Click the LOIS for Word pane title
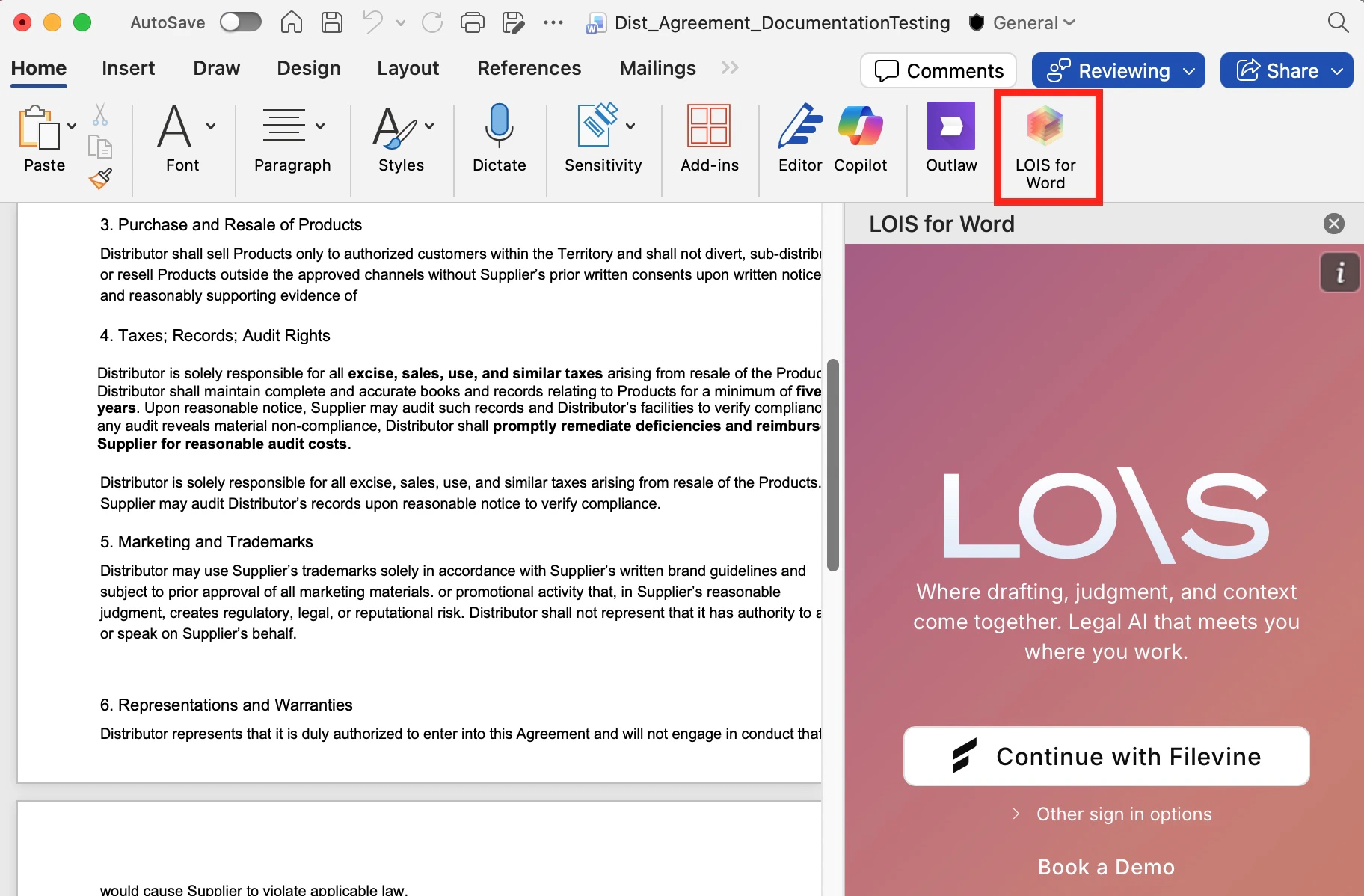 pos(942,224)
